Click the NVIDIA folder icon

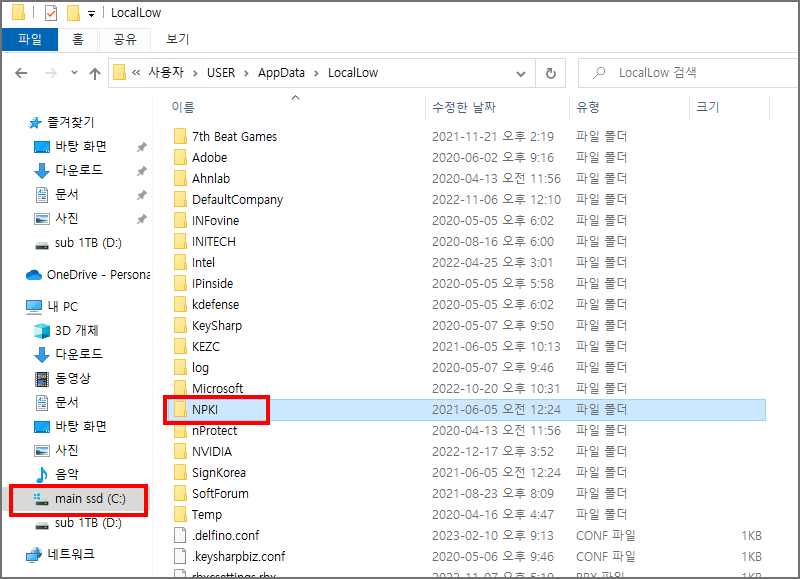click(180, 451)
